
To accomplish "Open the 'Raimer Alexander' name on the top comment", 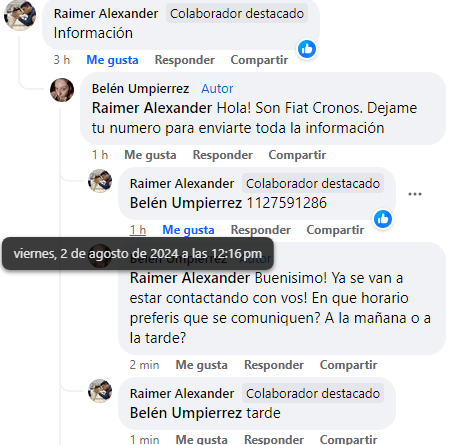I will [x=106, y=14].
